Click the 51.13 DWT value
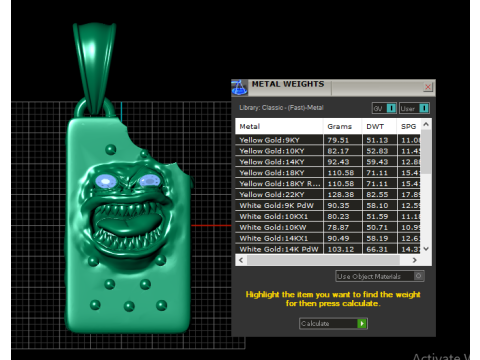 point(377,140)
